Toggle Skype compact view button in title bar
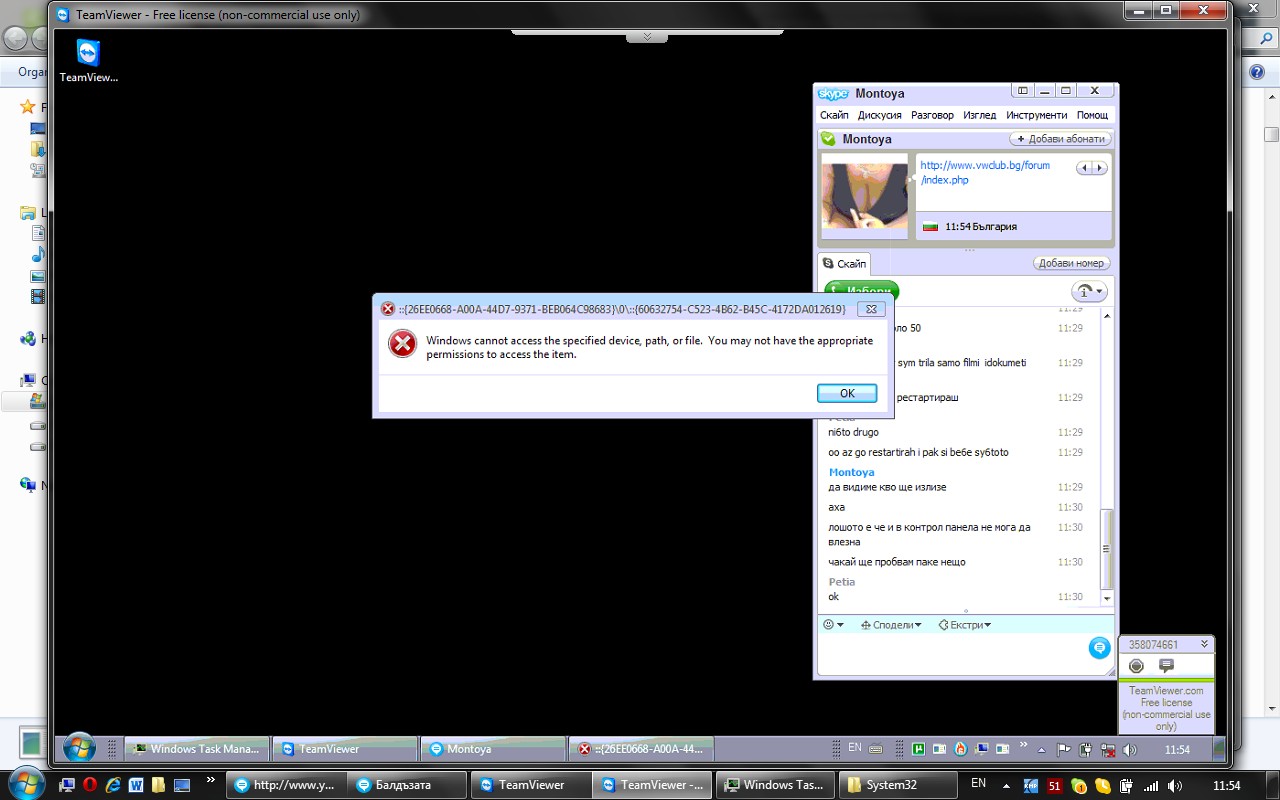The height and width of the screenshot is (800, 1280). coord(1022,90)
